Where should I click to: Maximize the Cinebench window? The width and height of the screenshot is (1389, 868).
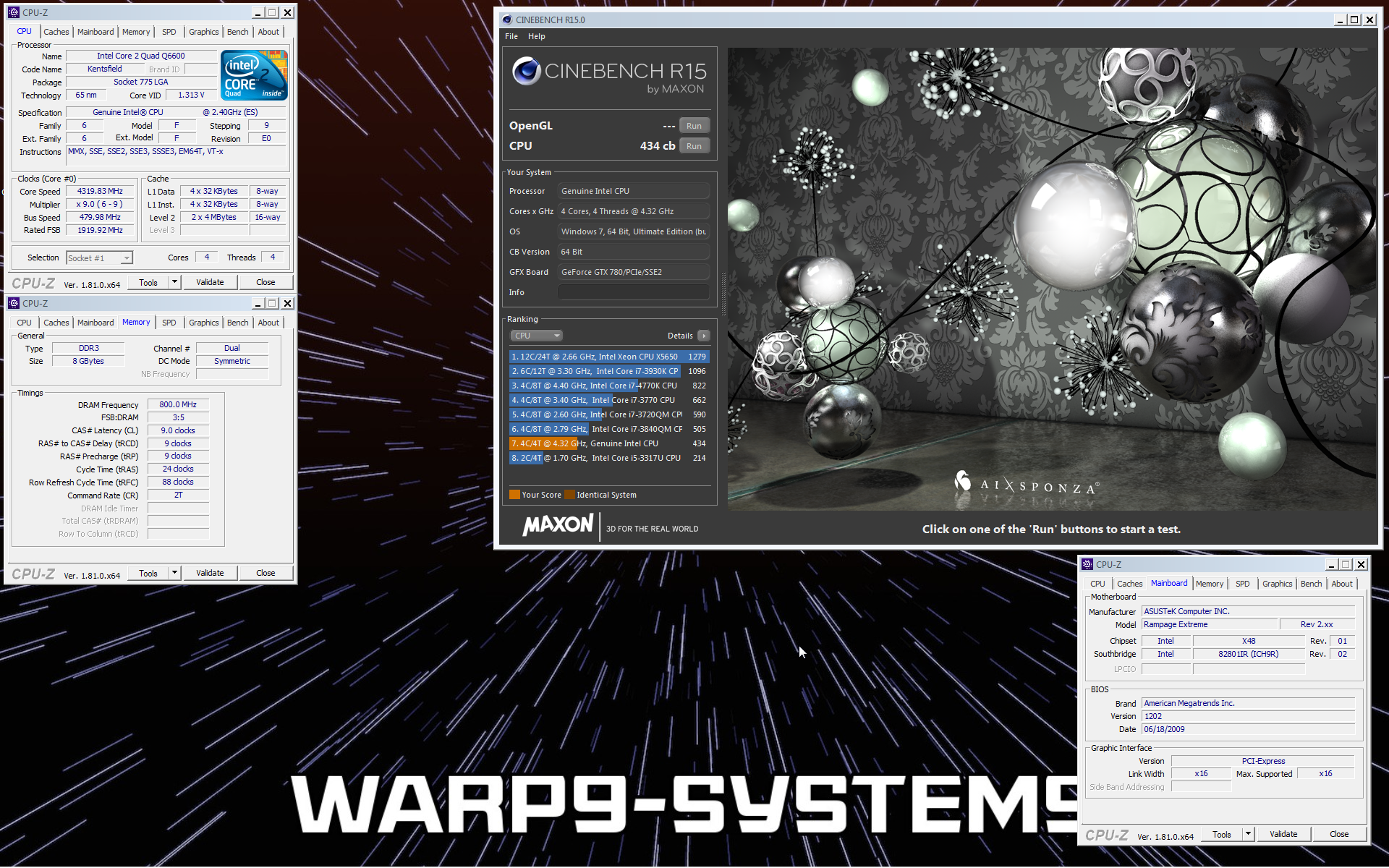(x=1354, y=20)
